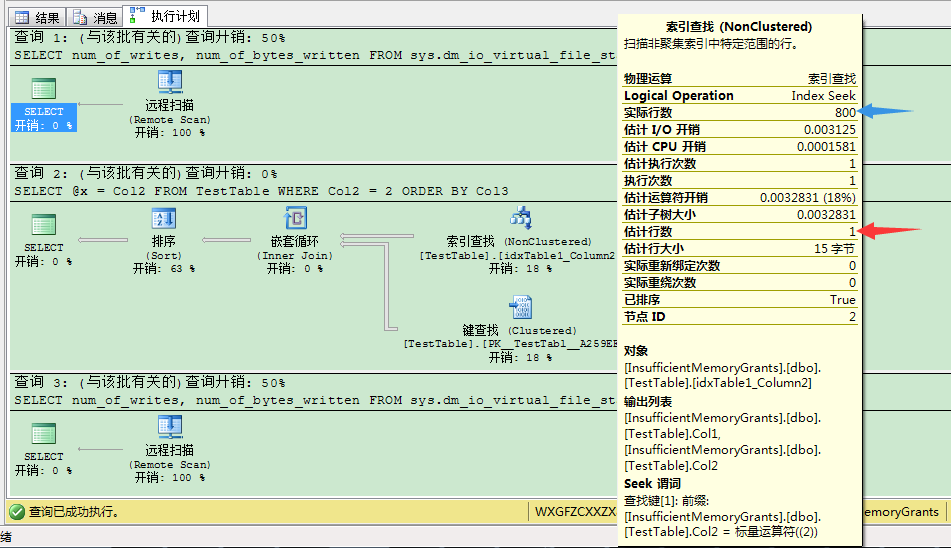Image resolution: width=951 pixels, height=548 pixels.
Task: Click the query 3 header showing 50% cost
Action: click(x=150, y=383)
